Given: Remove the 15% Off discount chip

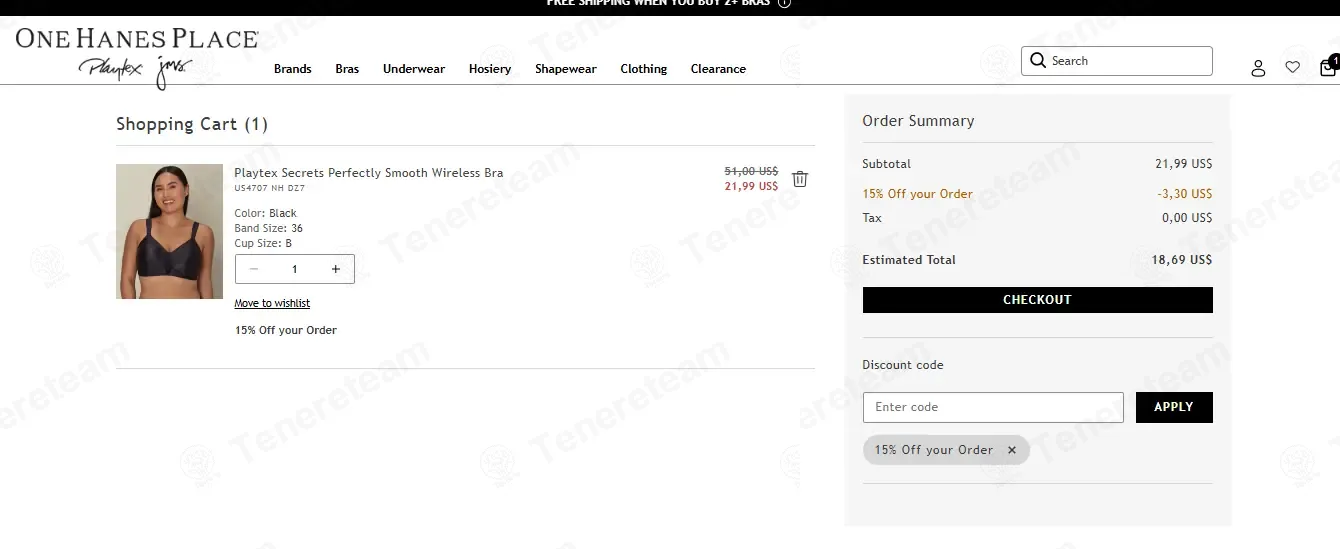Looking at the screenshot, I should (x=1011, y=450).
